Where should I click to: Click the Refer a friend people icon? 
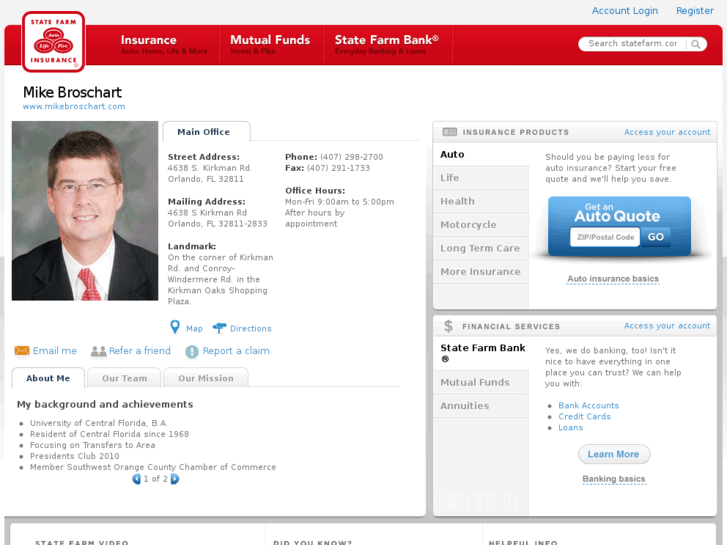click(98, 351)
